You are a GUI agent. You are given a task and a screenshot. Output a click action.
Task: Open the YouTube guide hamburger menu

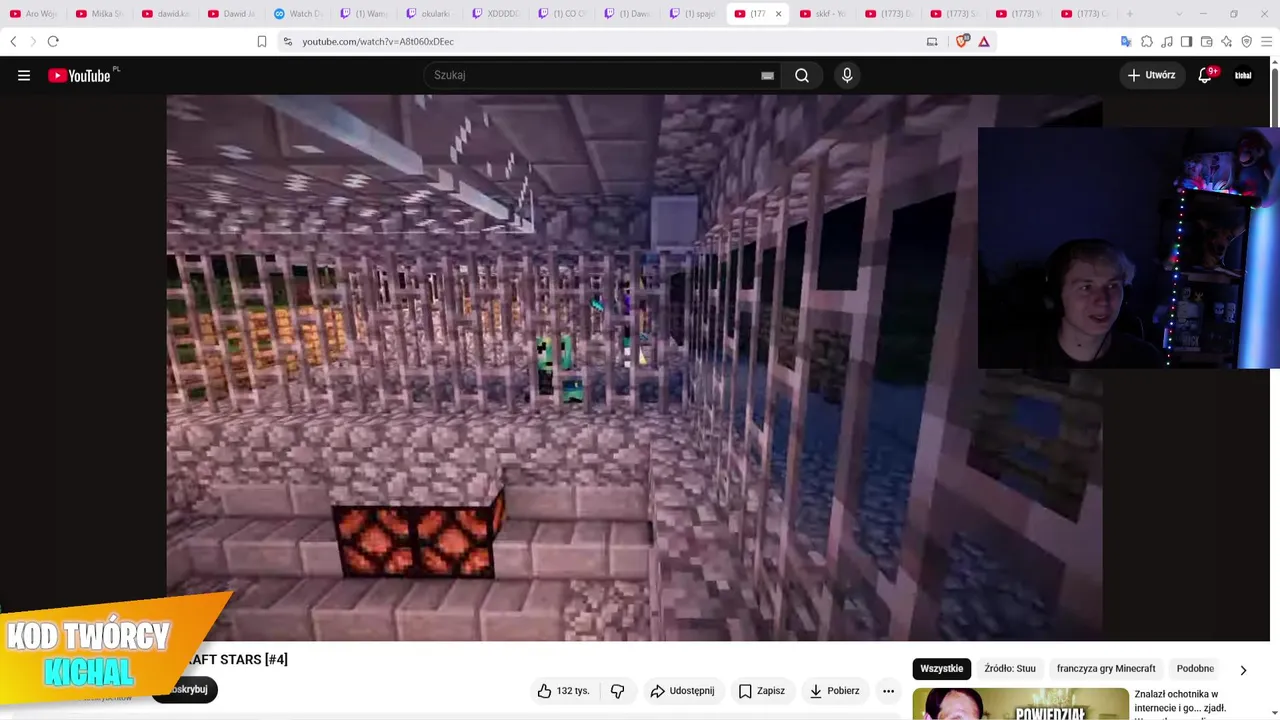(x=24, y=75)
